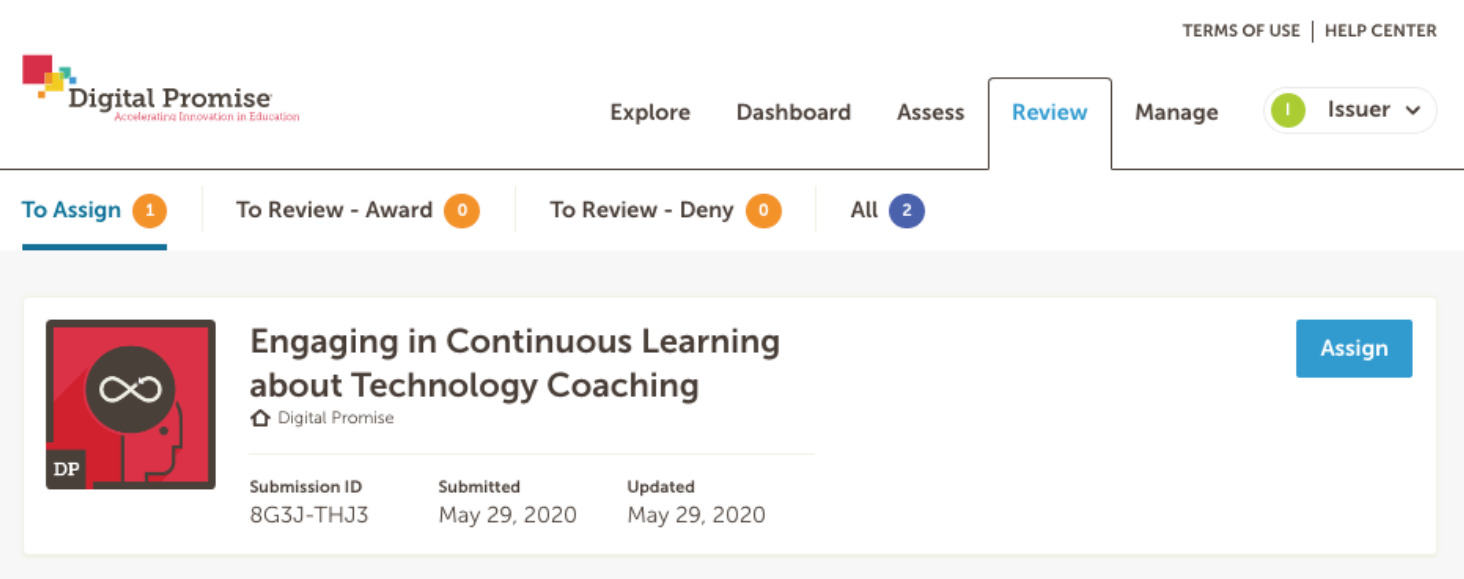The width and height of the screenshot is (1464, 579).
Task: Open the Help Center link
Action: 1381,31
